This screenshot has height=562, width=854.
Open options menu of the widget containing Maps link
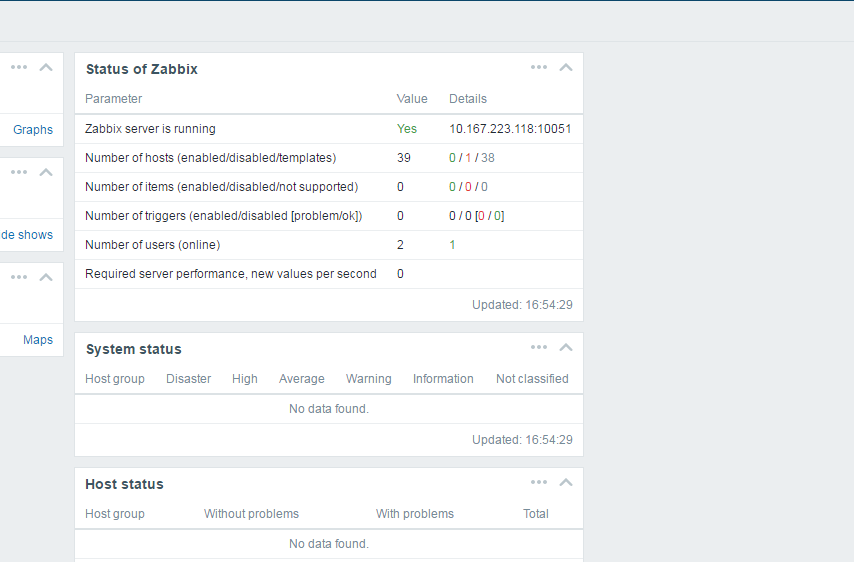pos(19,278)
